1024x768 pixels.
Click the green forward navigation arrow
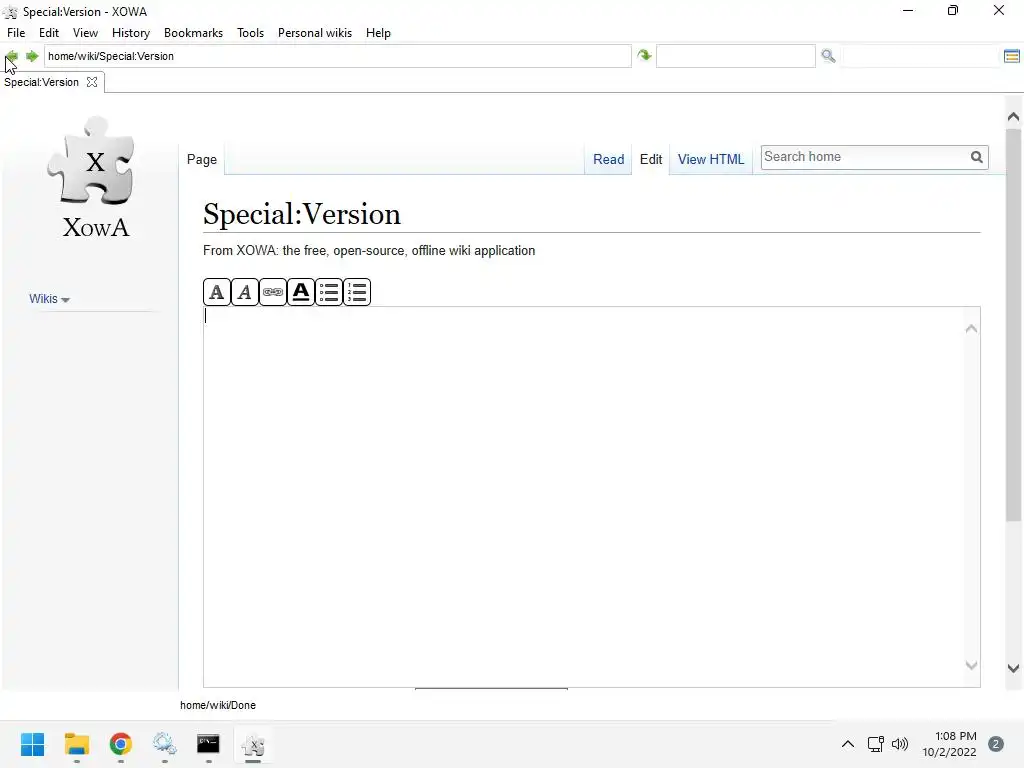tap(32, 56)
